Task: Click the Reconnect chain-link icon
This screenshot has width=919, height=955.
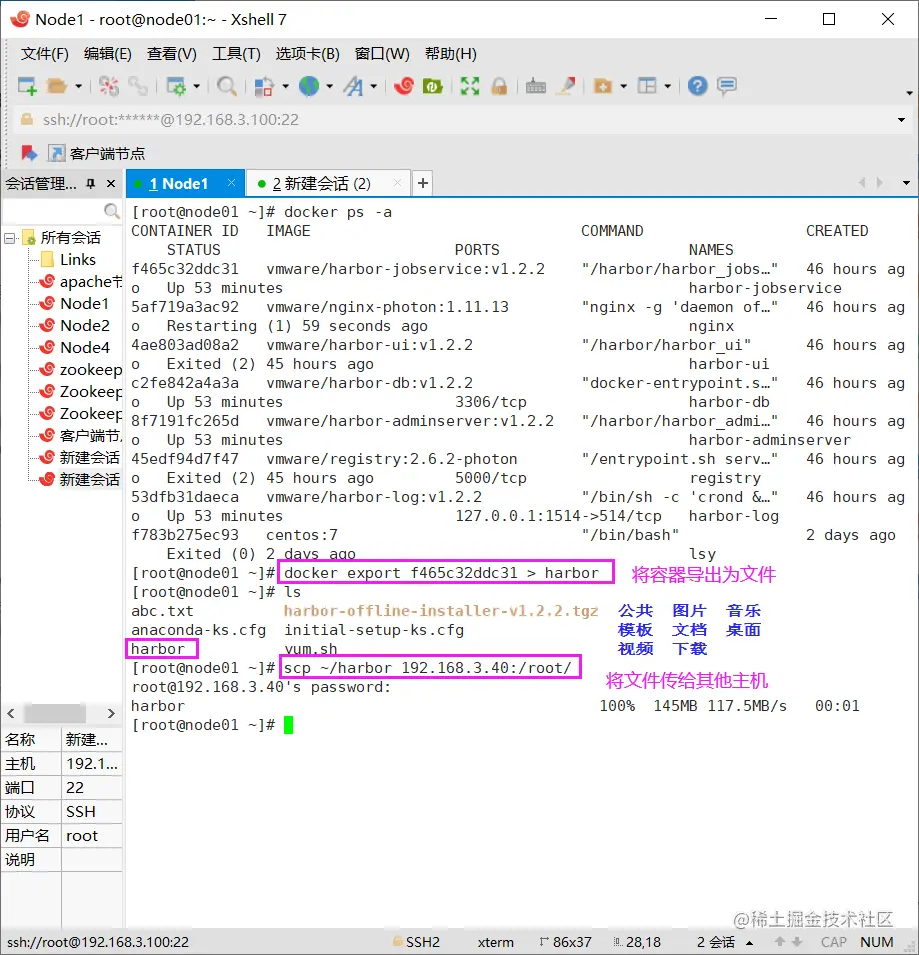Action: [138, 86]
